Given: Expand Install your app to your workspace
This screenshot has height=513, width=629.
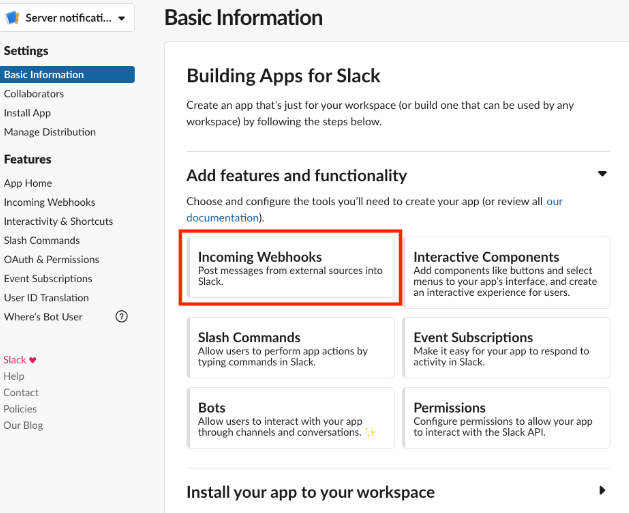Looking at the screenshot, I should tap(602, 490).
